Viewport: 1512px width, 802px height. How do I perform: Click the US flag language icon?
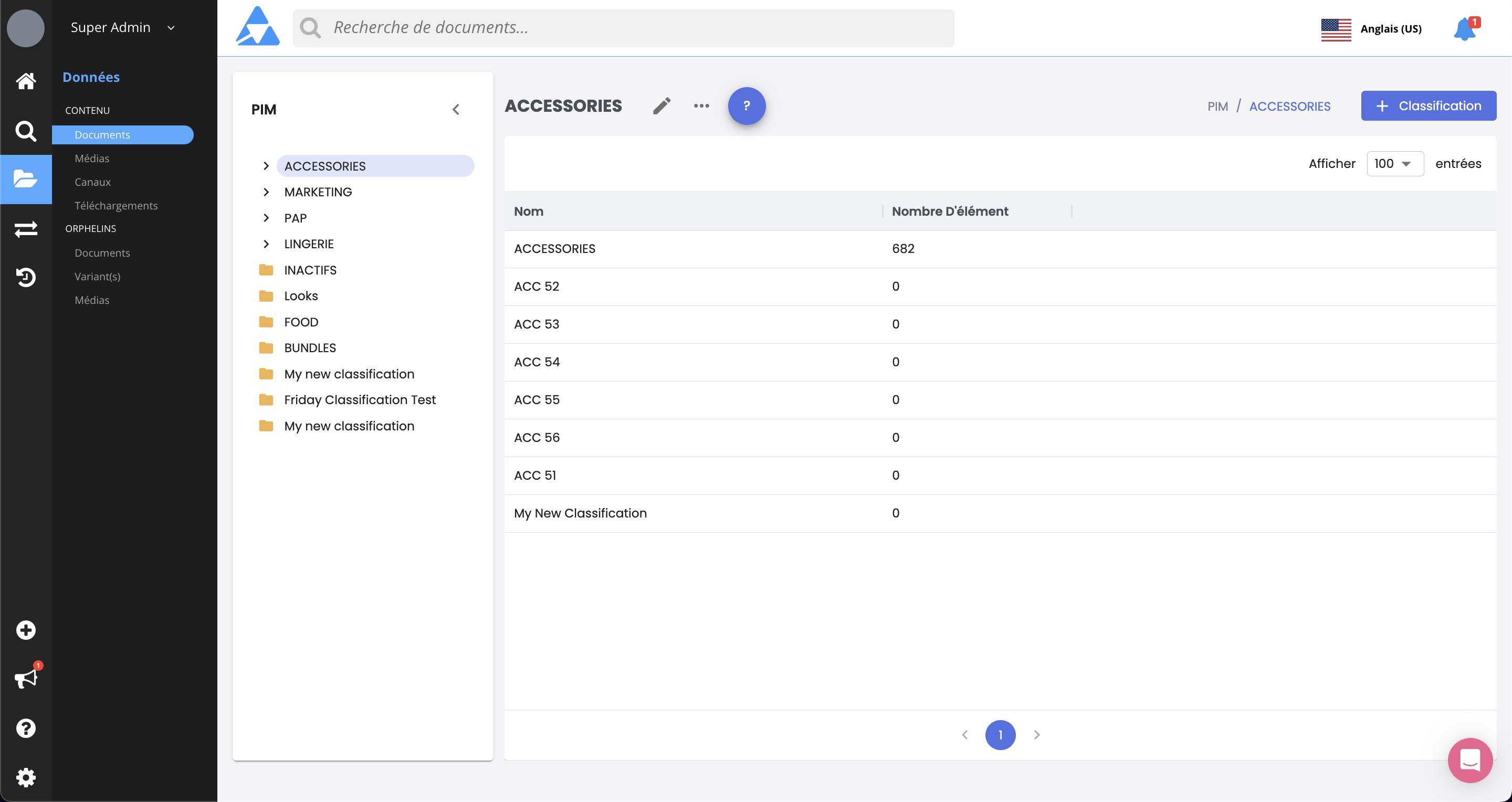pos(1336,29)
